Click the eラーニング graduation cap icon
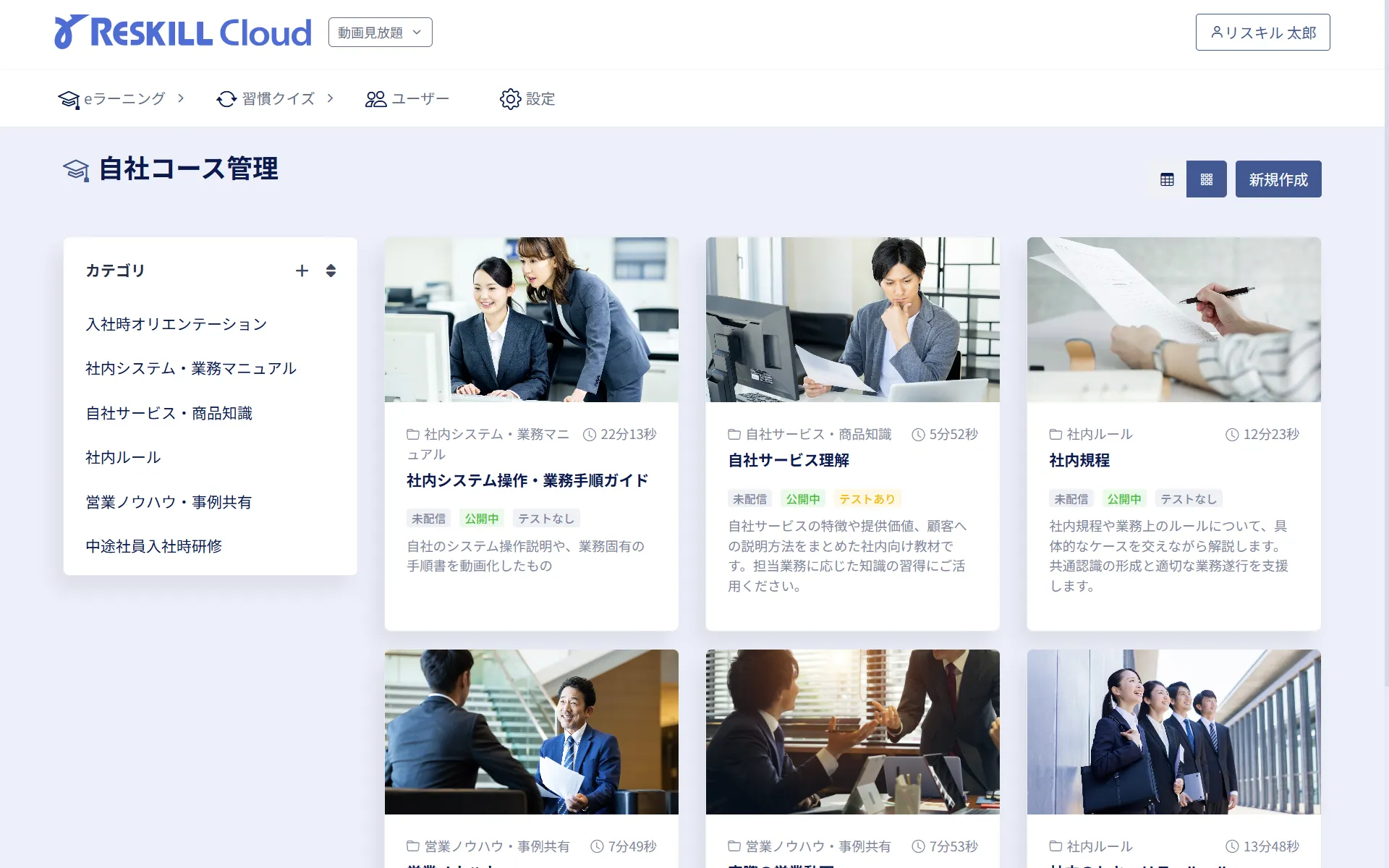The image size is (1389, 868). pyautogui.click(x=69, y=99)
